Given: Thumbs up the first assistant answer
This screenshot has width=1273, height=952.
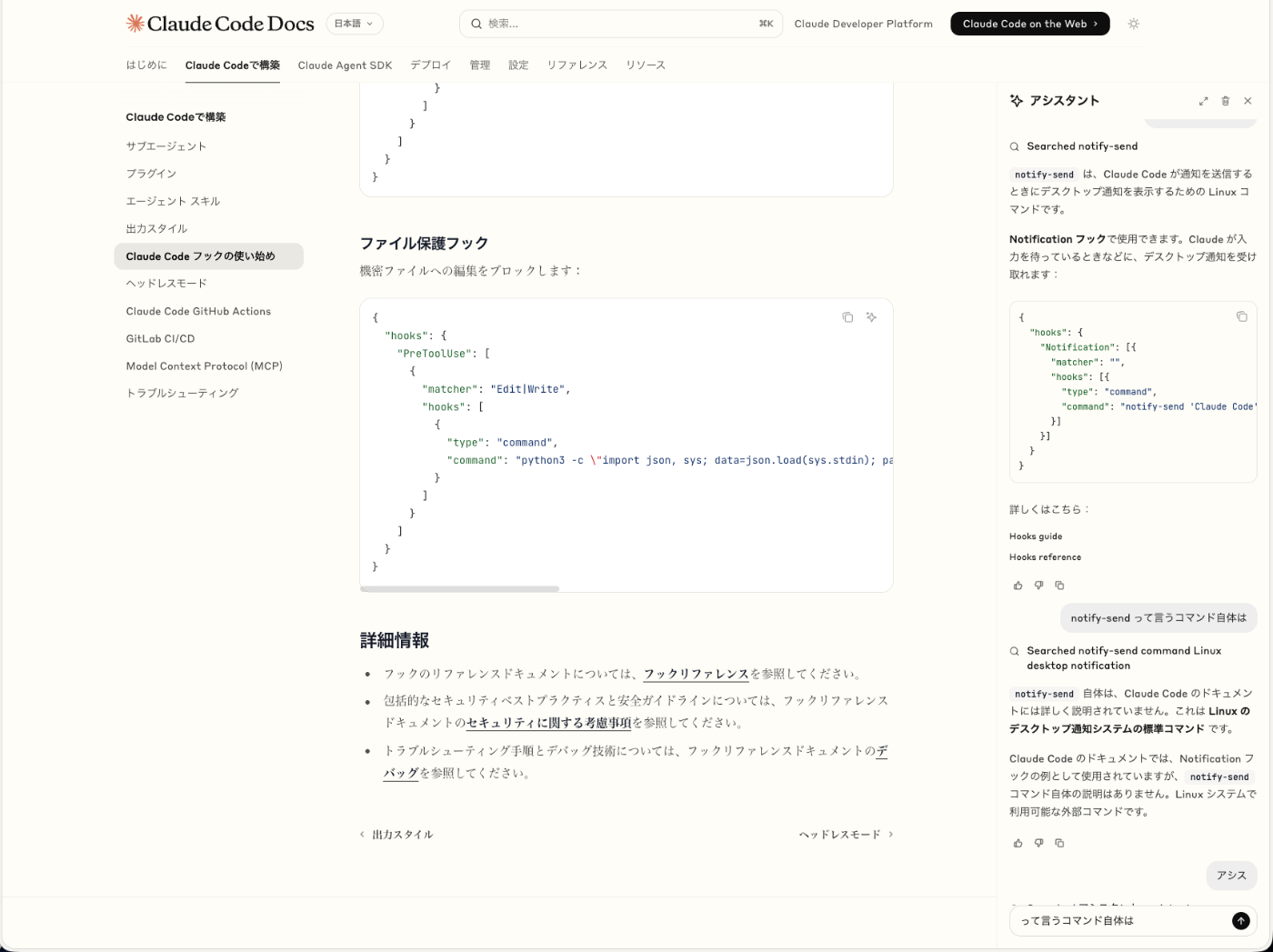Looking at the screenshot, I should [1017, 586].
